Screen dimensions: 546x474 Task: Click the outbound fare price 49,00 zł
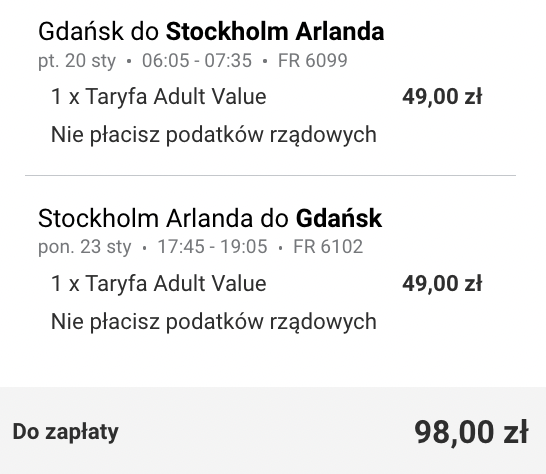(442, 97)
